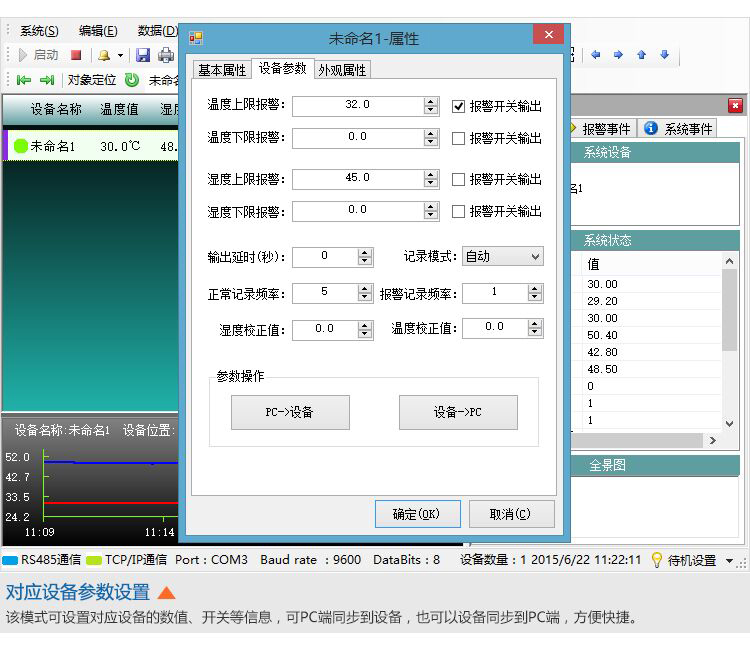Screen dimensions: 750x651
Task: Click the green status dot of 未命名1
Action: point(21,146)
